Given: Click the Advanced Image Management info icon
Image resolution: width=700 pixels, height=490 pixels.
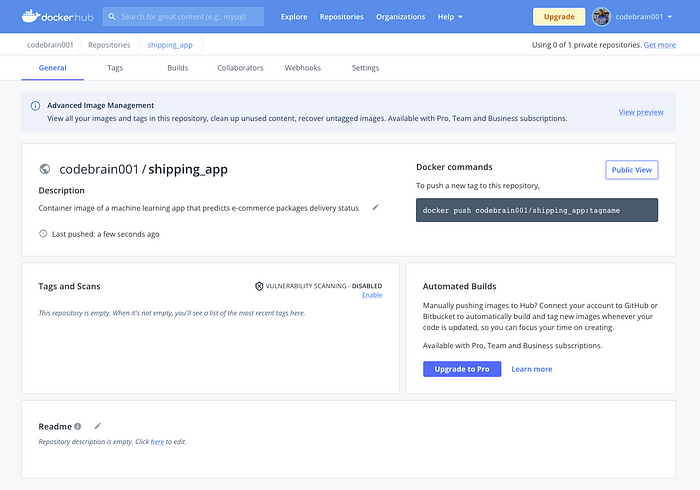Looking at the screenshot, I should coord(35,106).
